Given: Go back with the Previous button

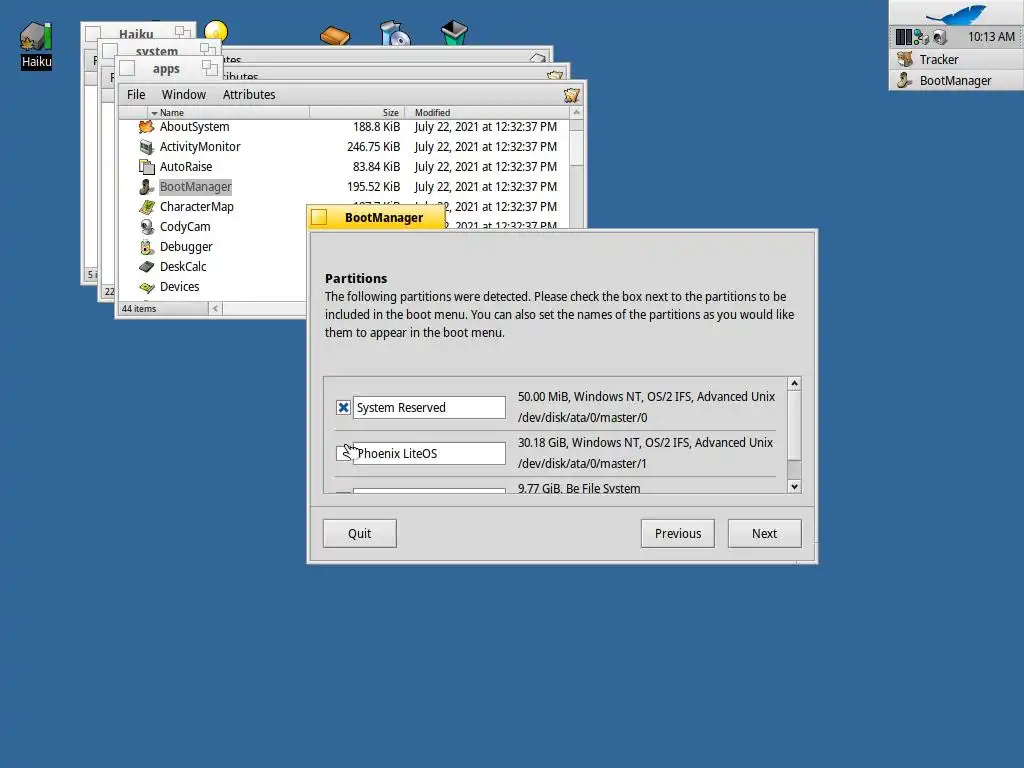Looking at the screenshot, I should point(678,534).
